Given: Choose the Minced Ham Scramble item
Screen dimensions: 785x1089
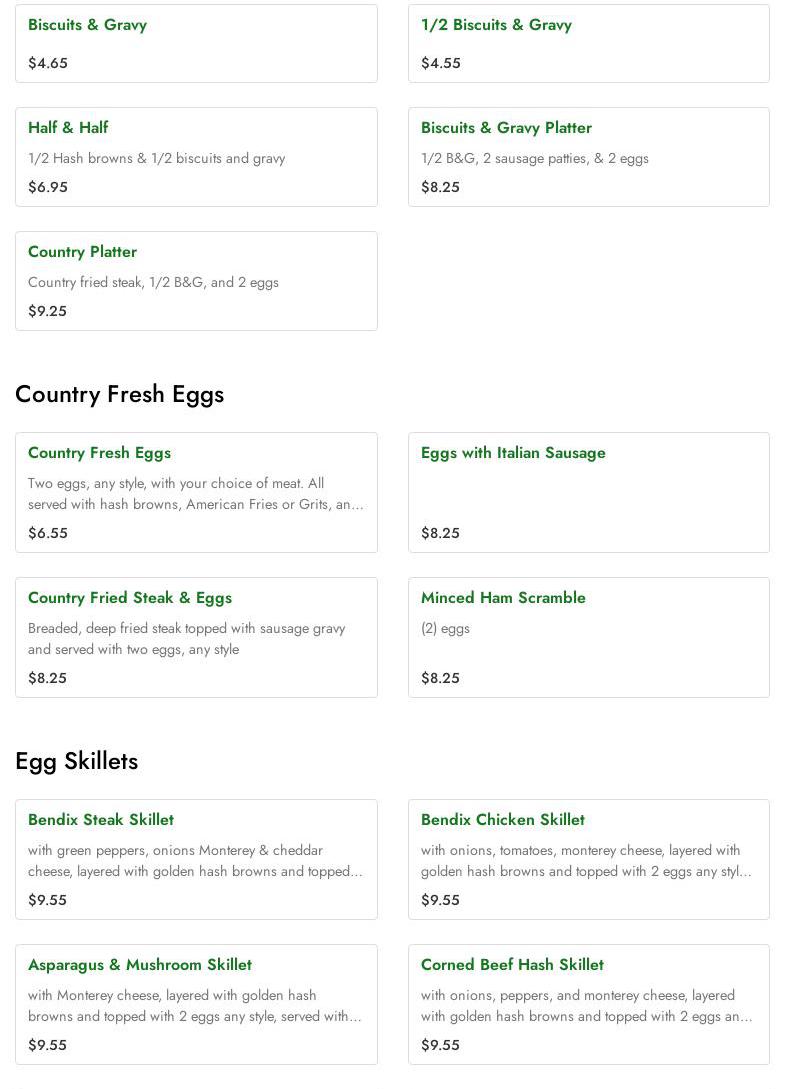Looking at the screenshot, I should 503,598.
